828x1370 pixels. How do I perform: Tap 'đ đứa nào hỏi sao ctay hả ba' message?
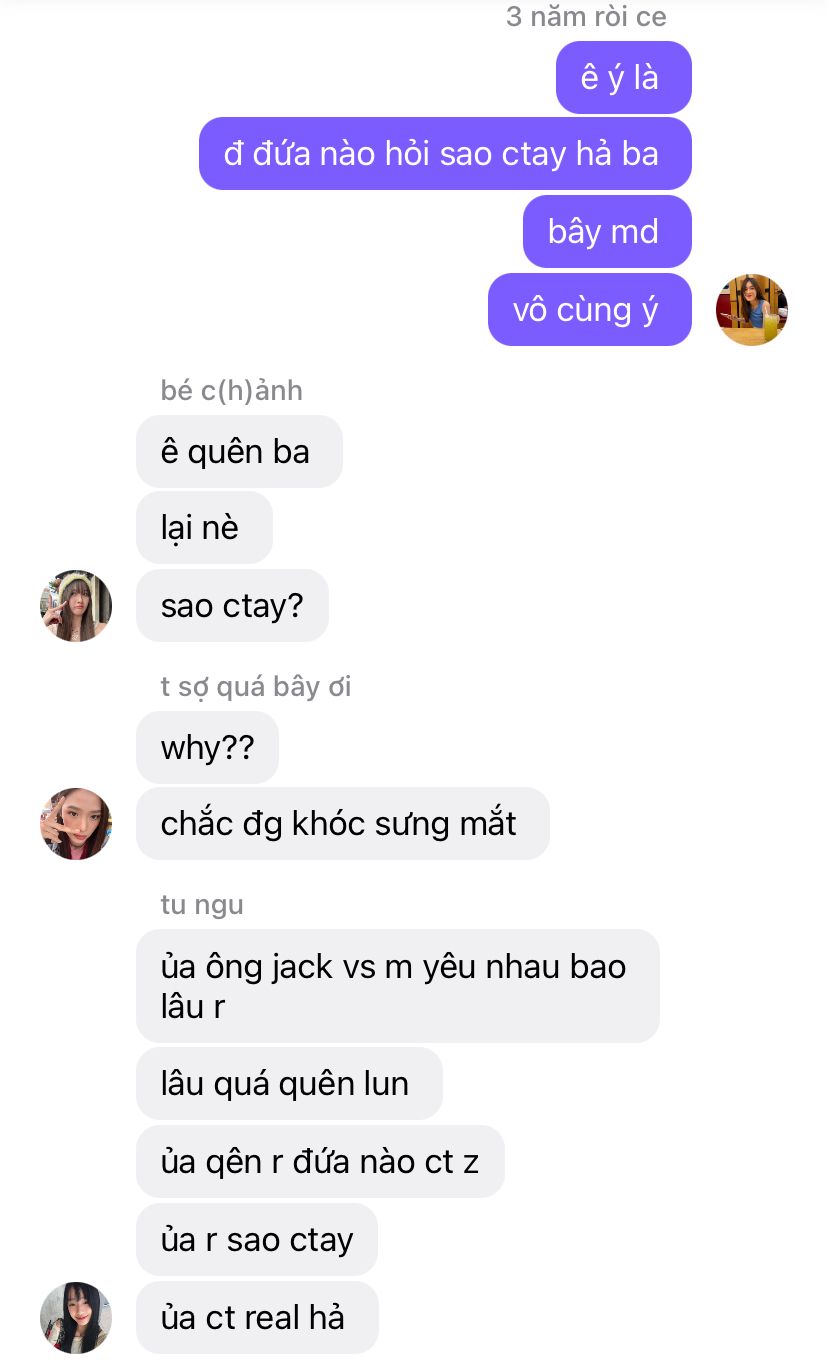point(445,154)
